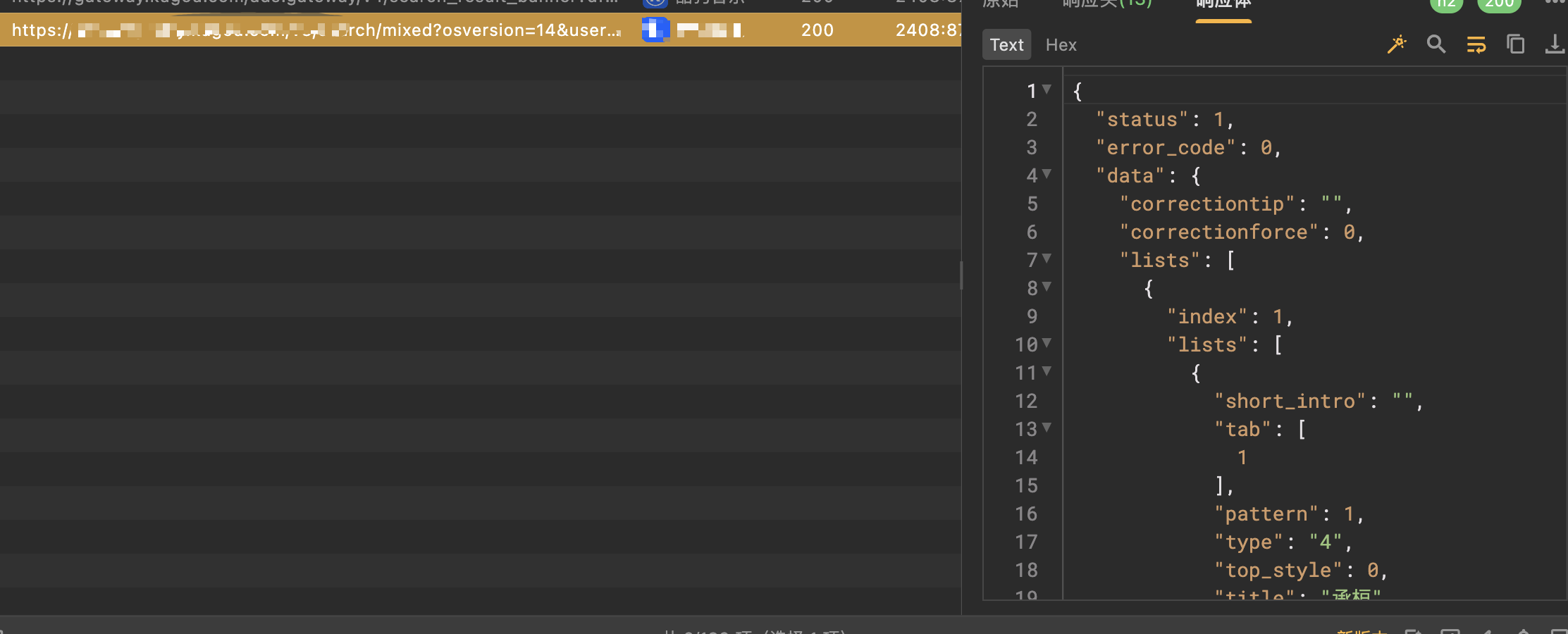Fold the outer "lists" array at line 7
The image size is (1568, 634).
(x=1047, y=259)
